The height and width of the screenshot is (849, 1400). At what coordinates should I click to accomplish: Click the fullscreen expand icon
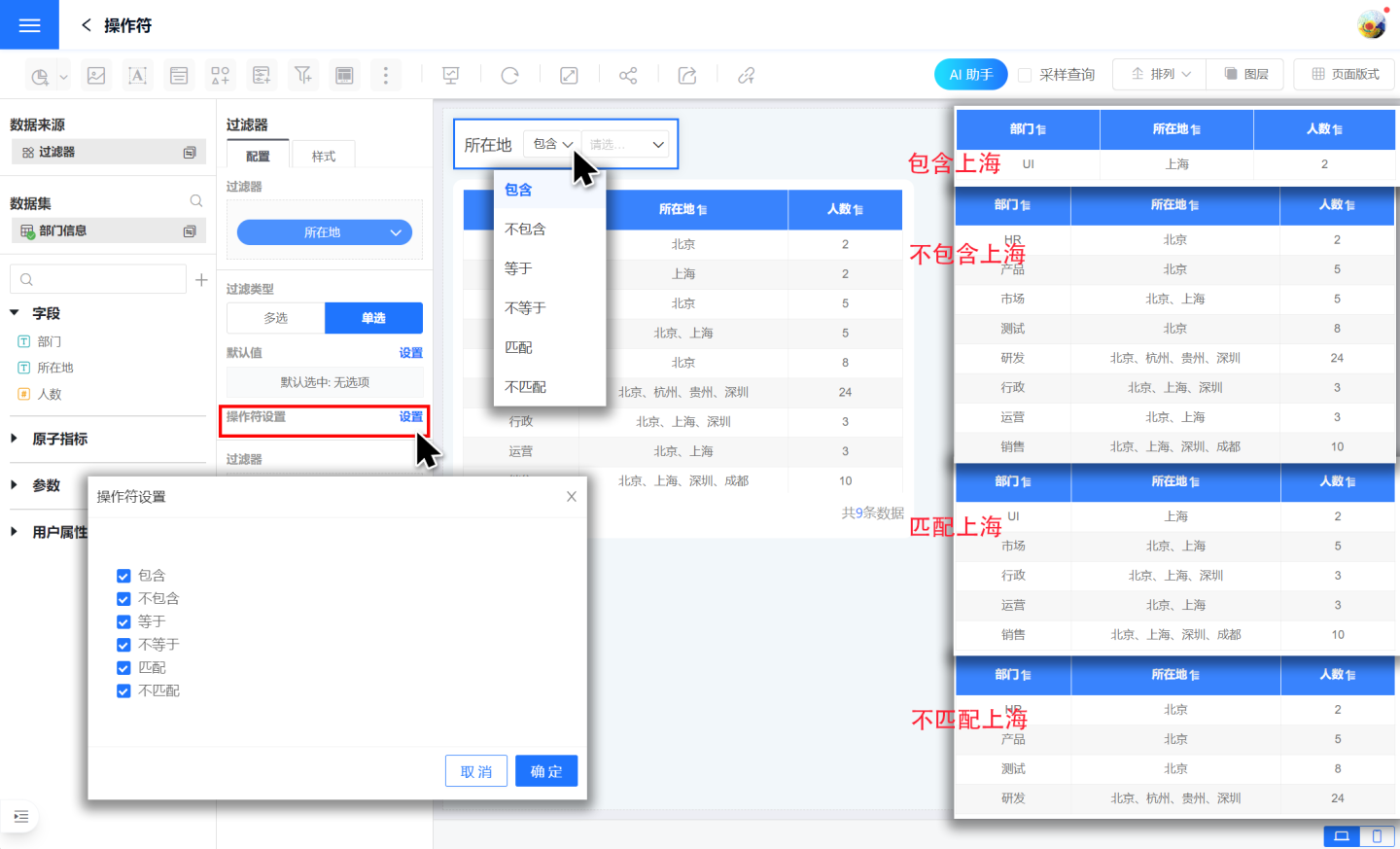pyautogui.click(x=569, y=75)
